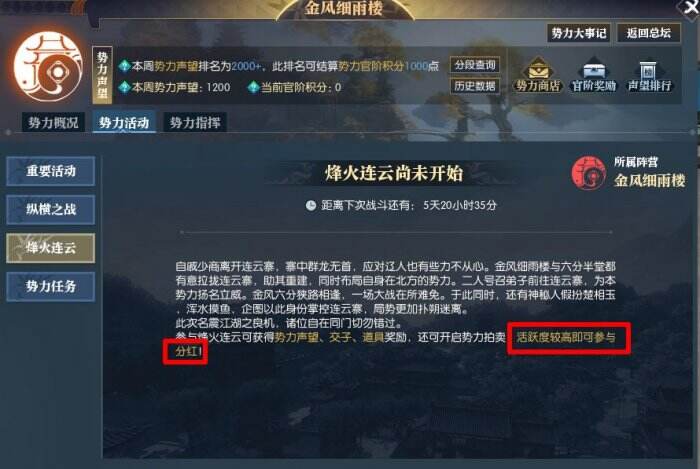700x469 pixels.
Task: Click the diamond icon before 本周势力声望排名
Action: pyautogui.click(x=124, y=66)
